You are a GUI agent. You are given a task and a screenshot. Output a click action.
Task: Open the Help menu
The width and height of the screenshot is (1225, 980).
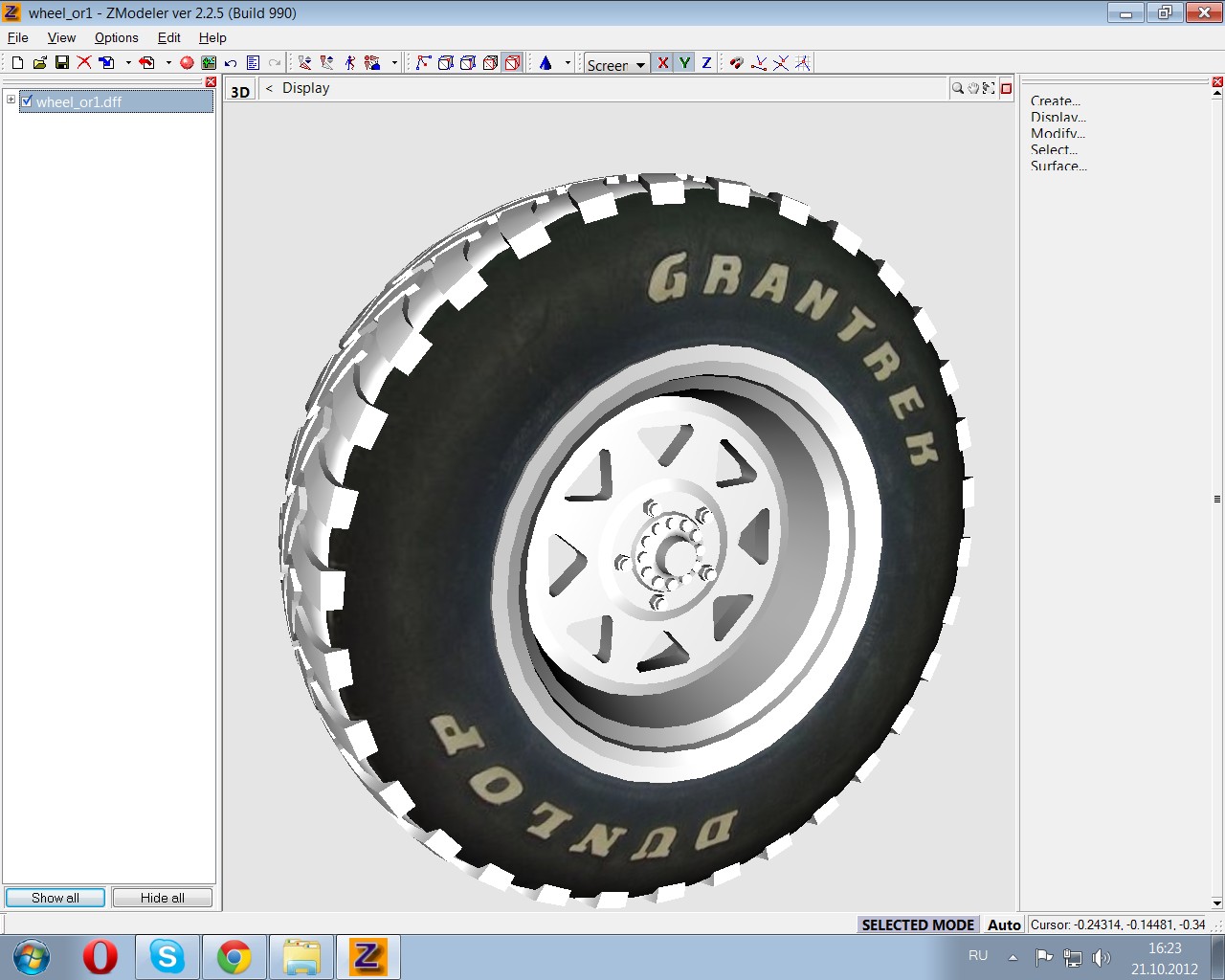tap(212, 37)
